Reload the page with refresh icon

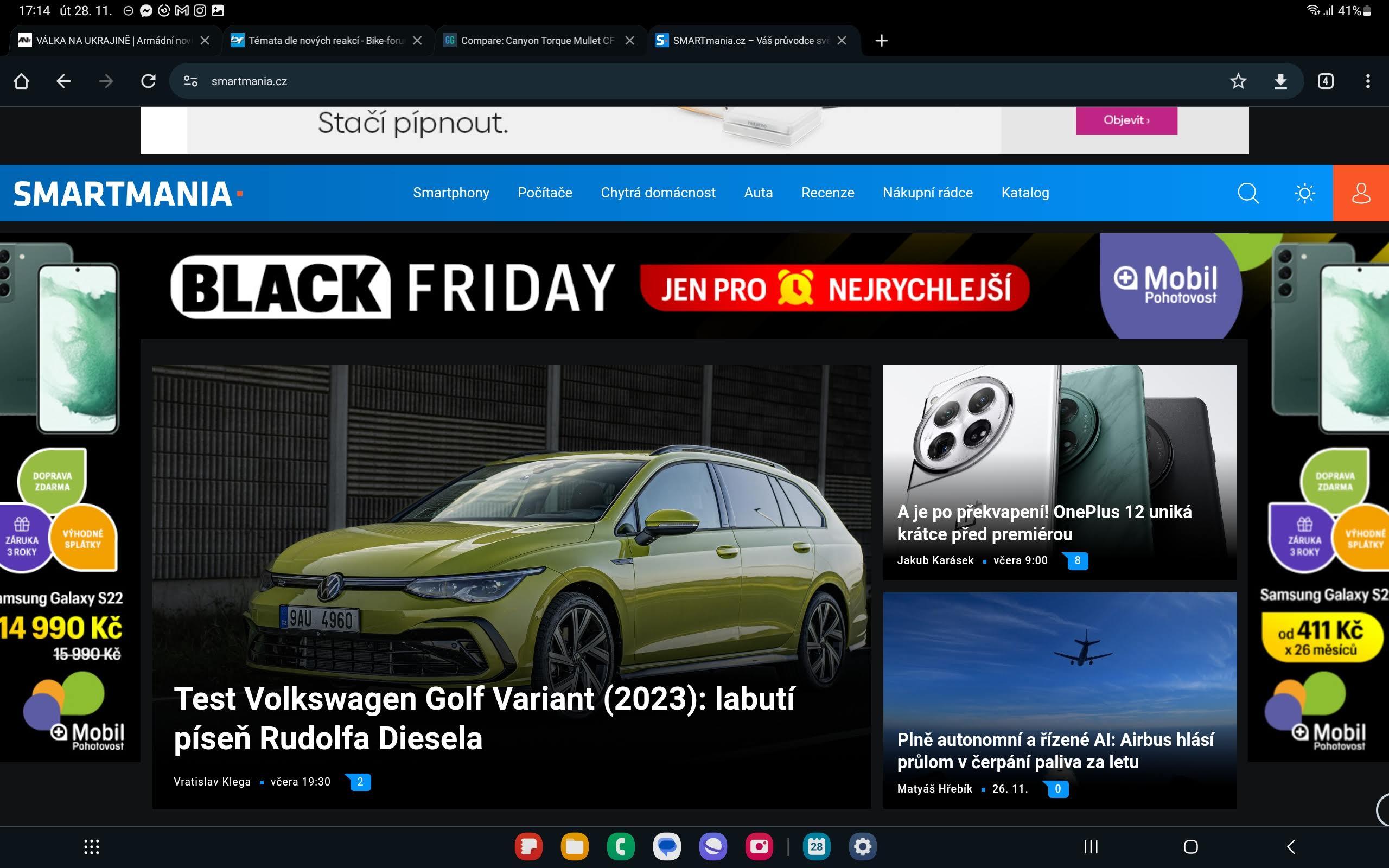point(149,81)
